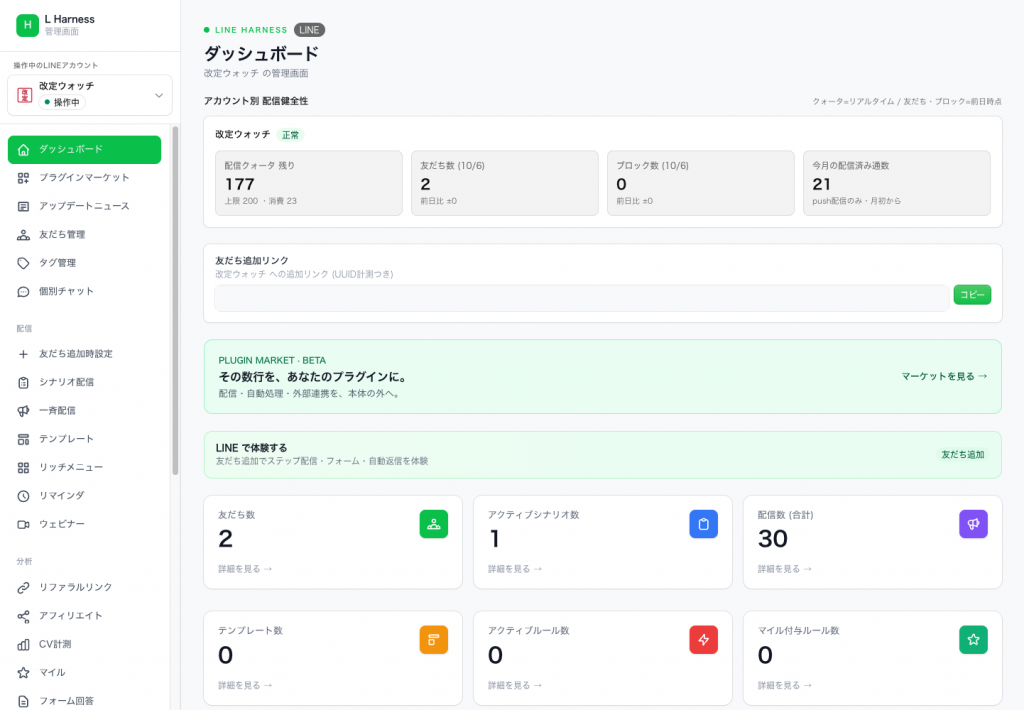
Task: Click the LINE badge beside LINE HARNESS
Action: pos(310,30)
